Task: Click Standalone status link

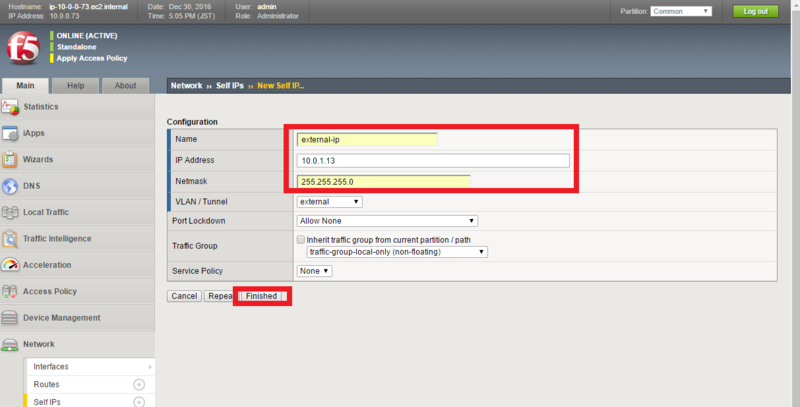Action: (x=77, y=47)
